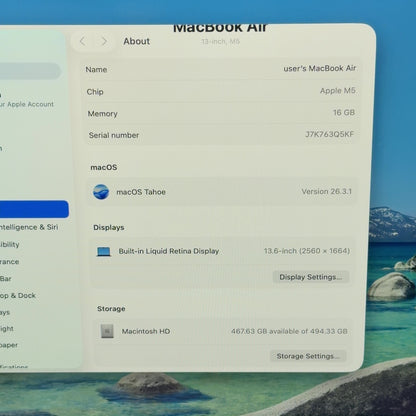Click the Macintosh HD drive icon
The height and width of the screenshot is (416, 416).
(x=107, y=331)
